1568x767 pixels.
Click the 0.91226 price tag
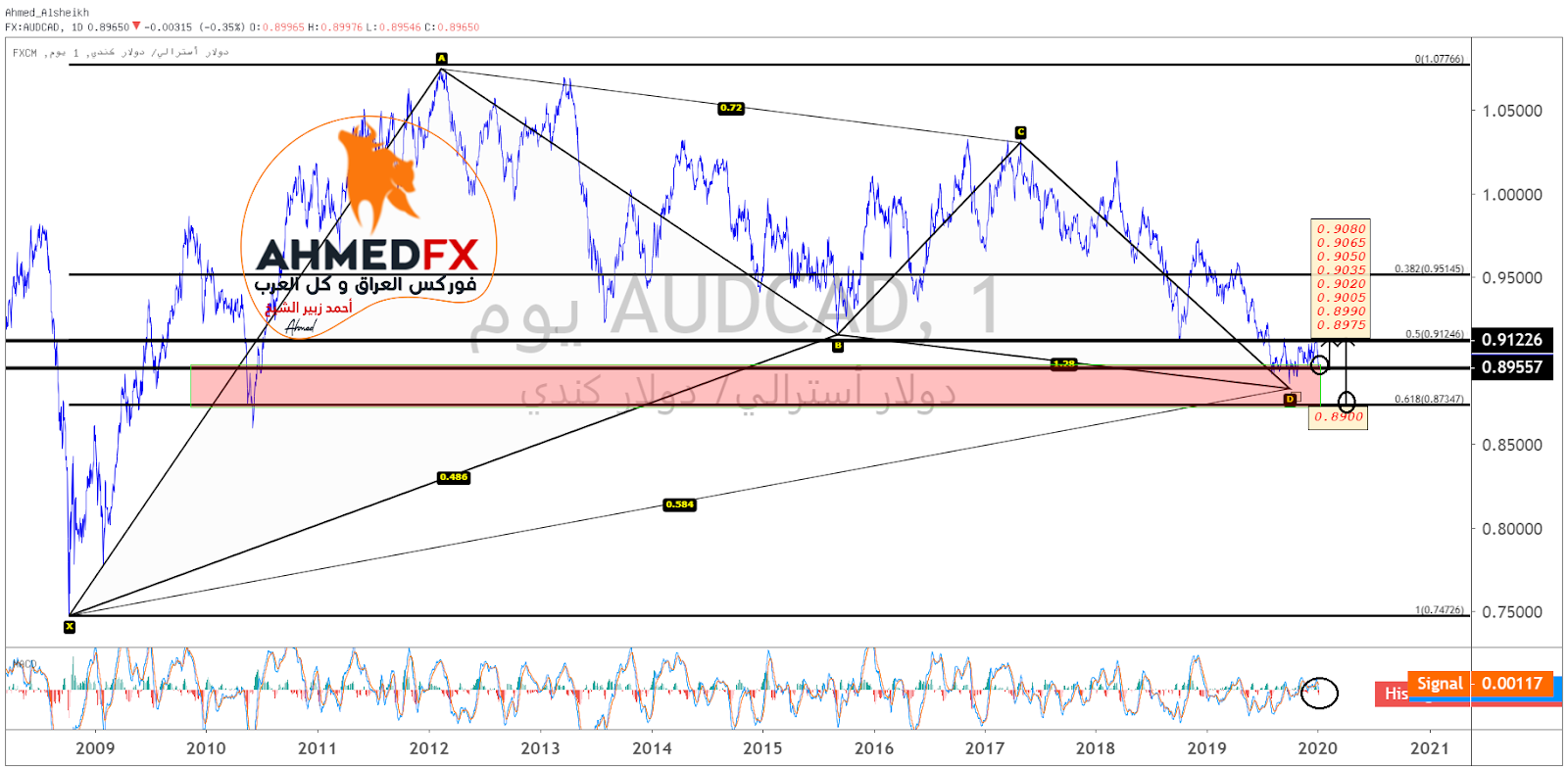coord(1512,340)
